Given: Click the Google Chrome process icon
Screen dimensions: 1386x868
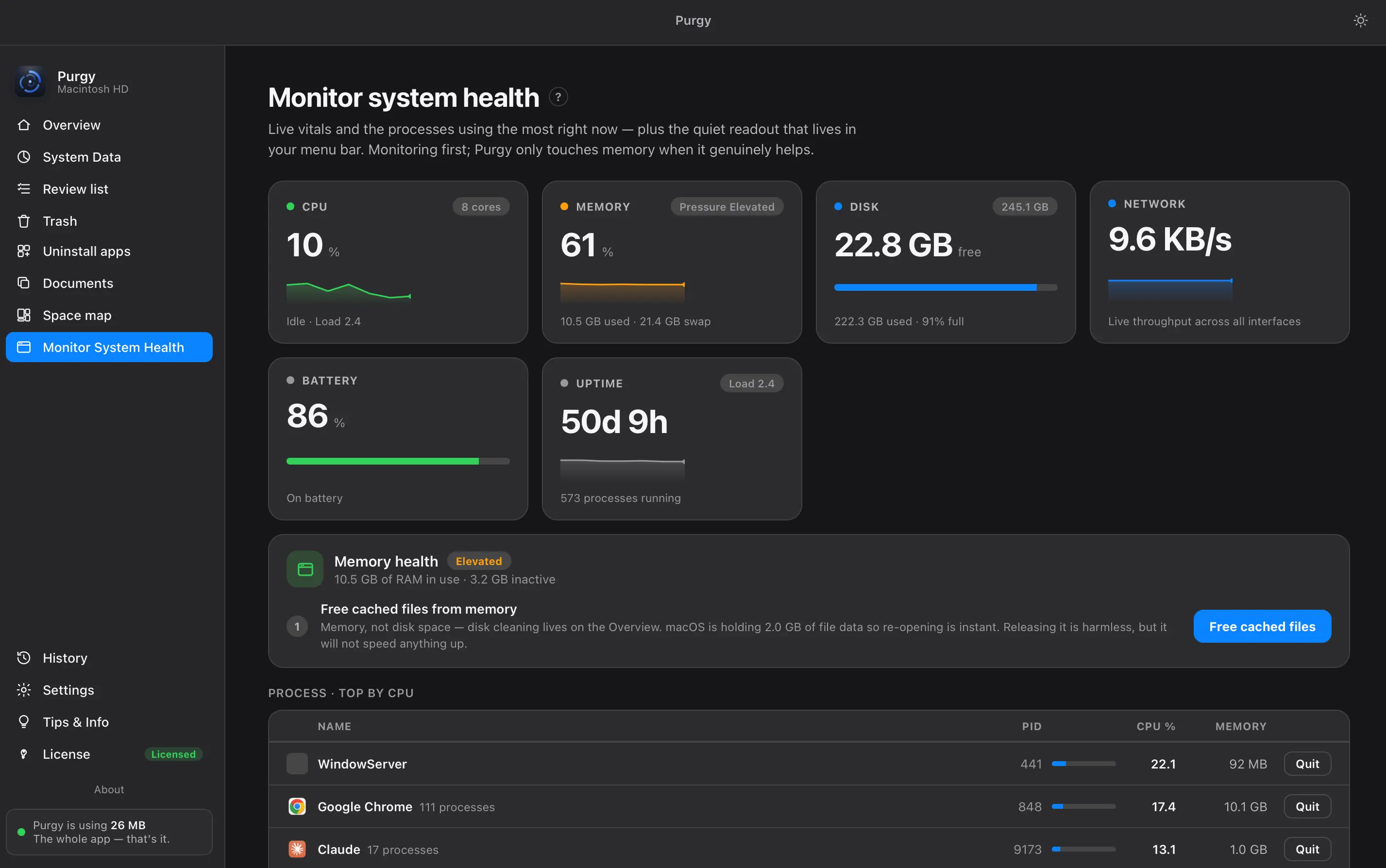Looking at the screenshot, I should coord(297,806).
